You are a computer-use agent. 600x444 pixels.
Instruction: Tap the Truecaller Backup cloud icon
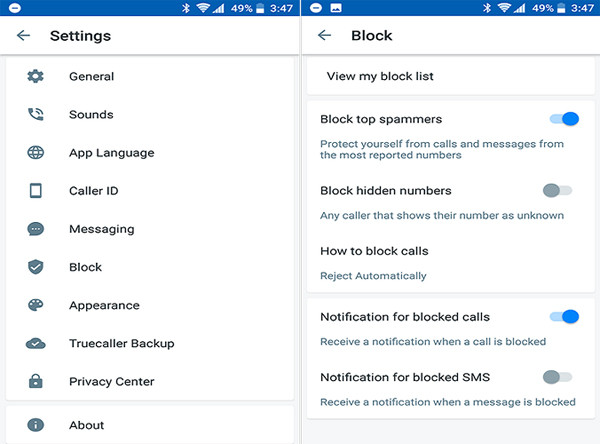(x=36, y=343)
